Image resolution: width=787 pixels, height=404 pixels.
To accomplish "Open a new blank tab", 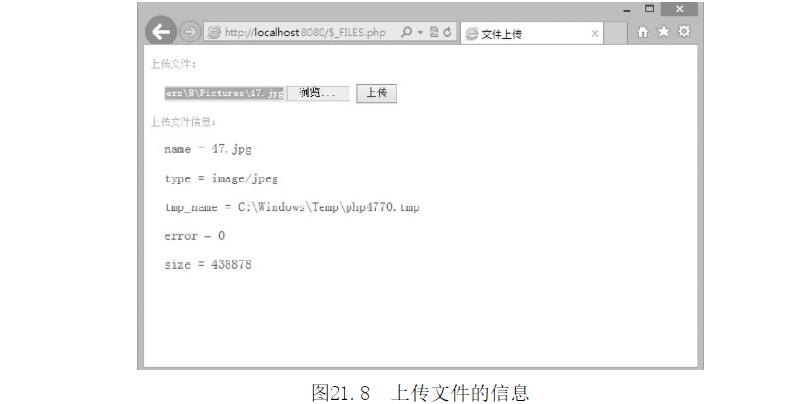I will click(x=615, y=34).
